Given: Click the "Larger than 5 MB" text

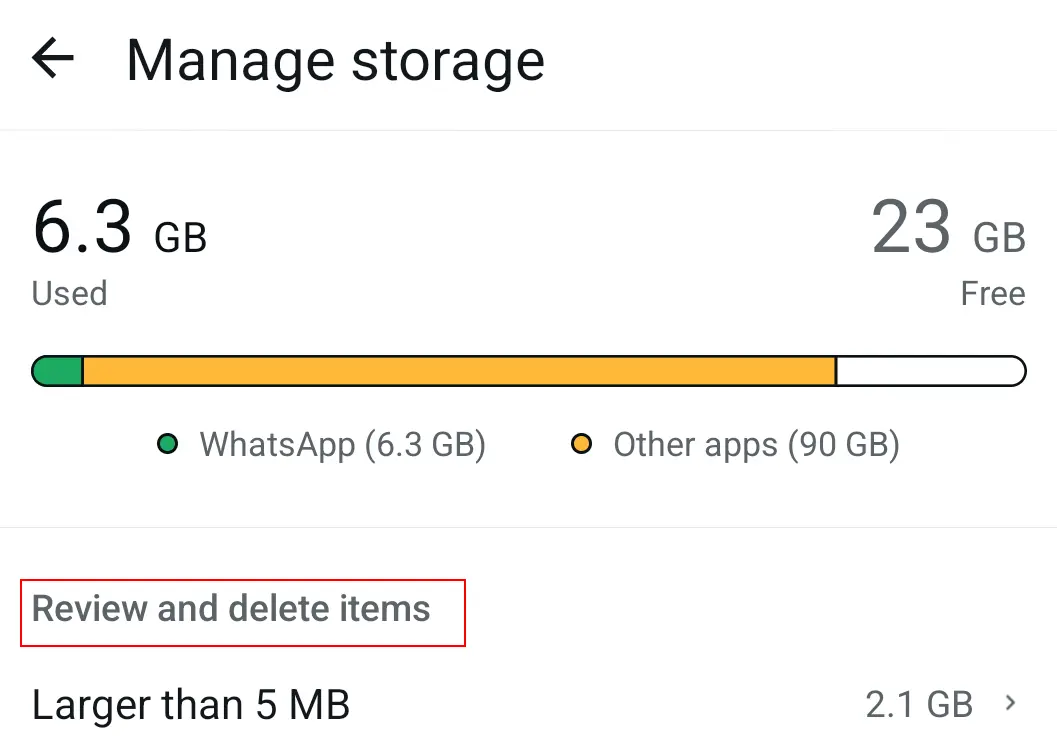Looking at the screenshot, I should pos(190,704).
